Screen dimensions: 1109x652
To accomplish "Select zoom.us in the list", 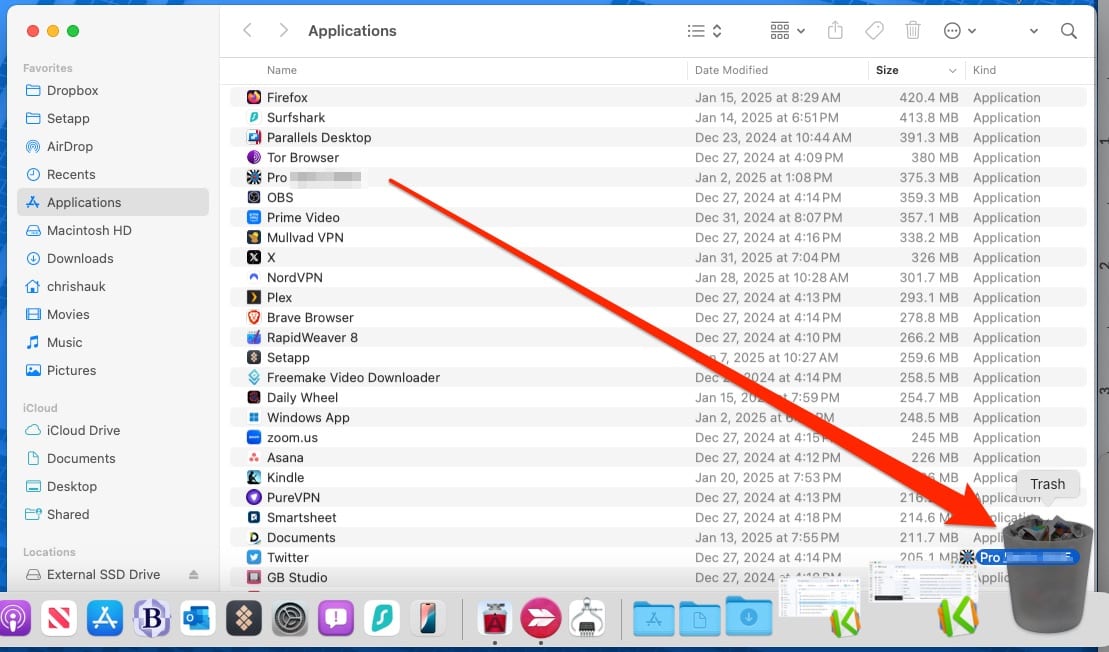I will point(658,437).
